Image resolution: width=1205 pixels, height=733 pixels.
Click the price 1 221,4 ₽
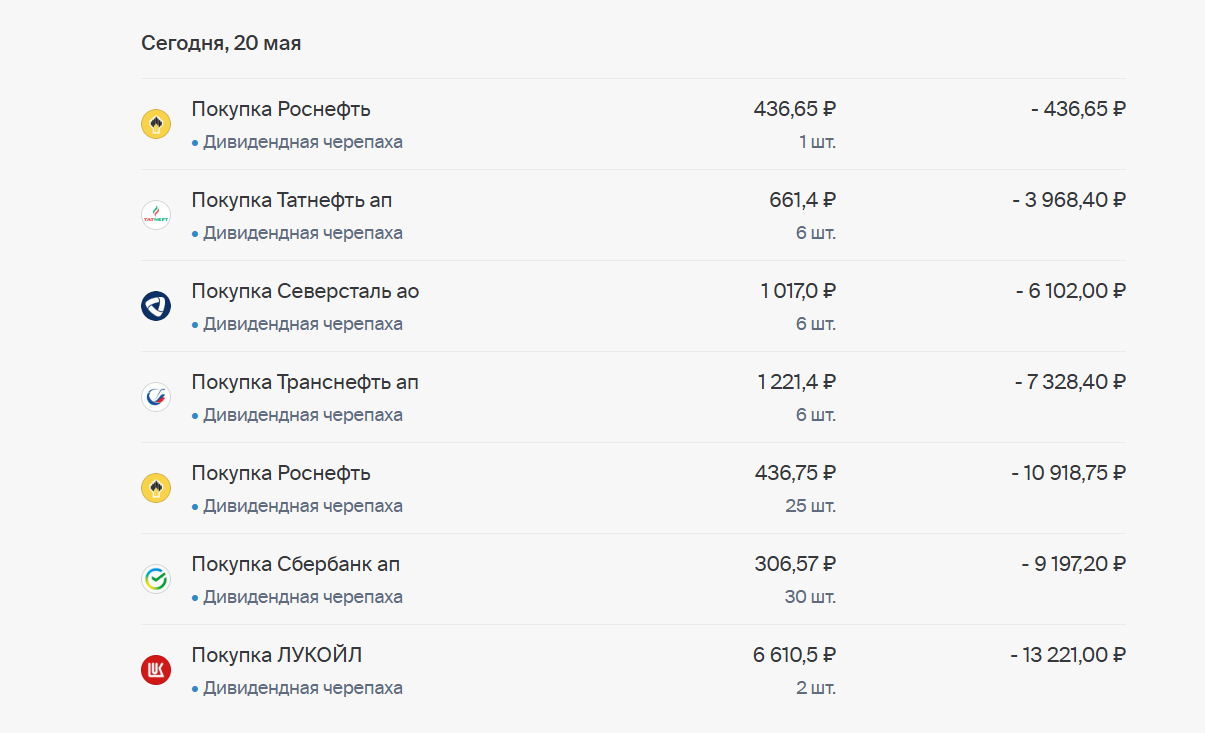tap(797, 382)
